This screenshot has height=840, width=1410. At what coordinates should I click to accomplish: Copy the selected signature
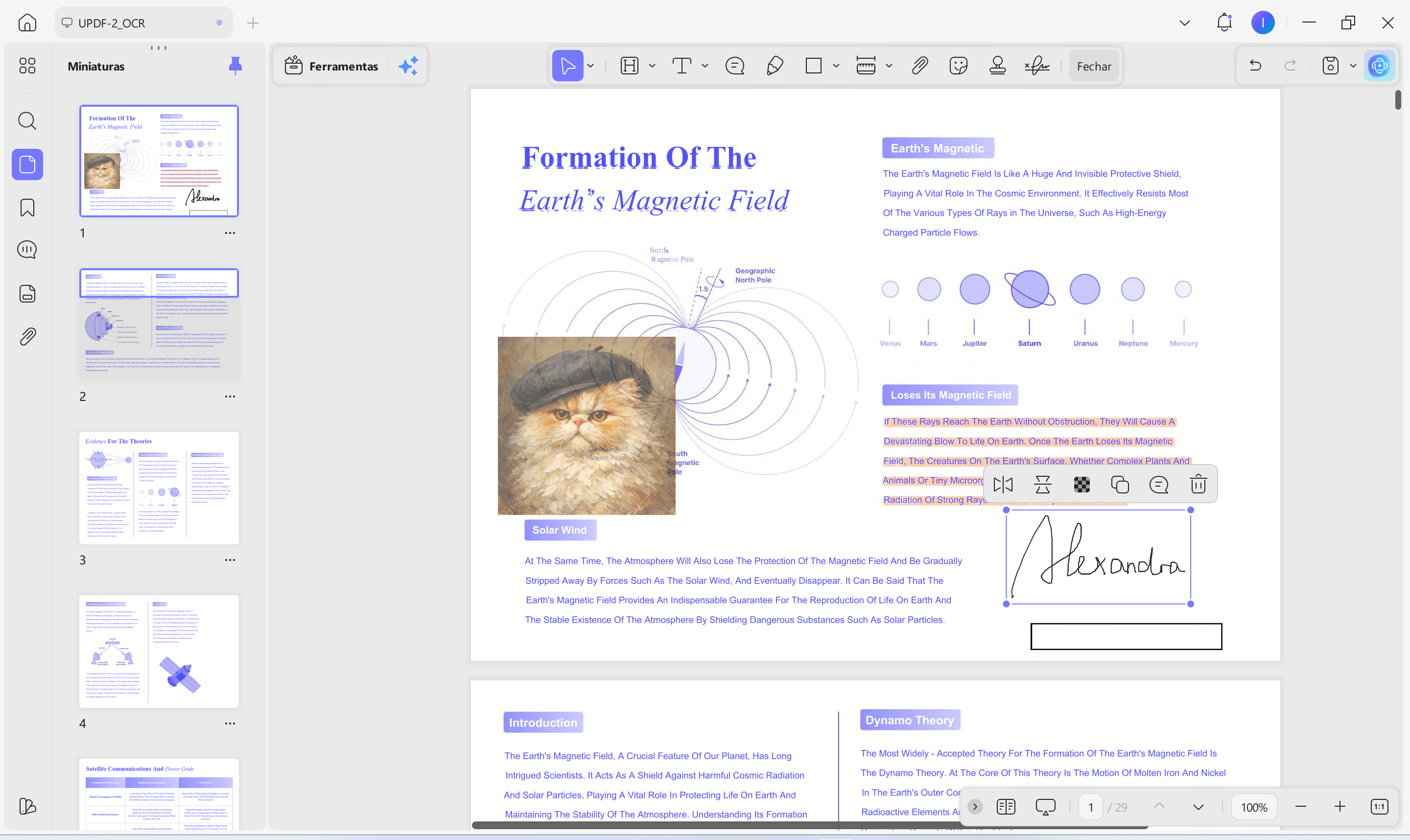[1120, 485]
